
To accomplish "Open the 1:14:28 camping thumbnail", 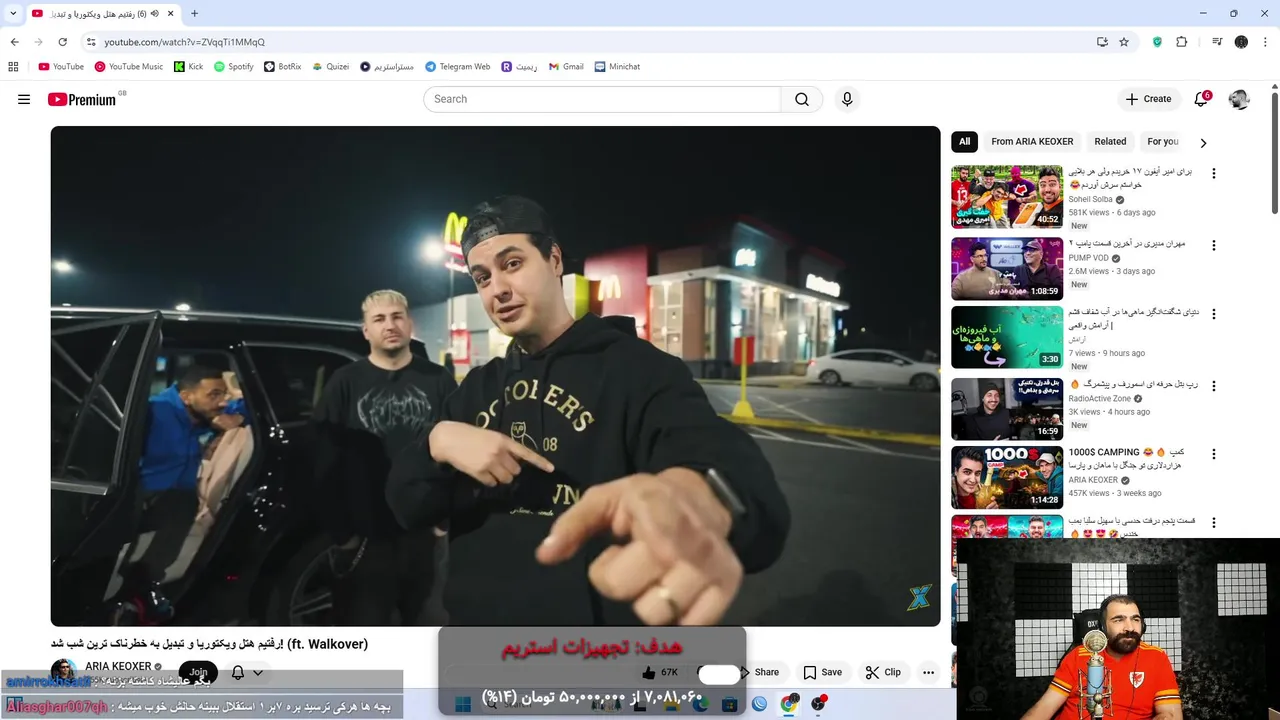I will point(1007,477).
